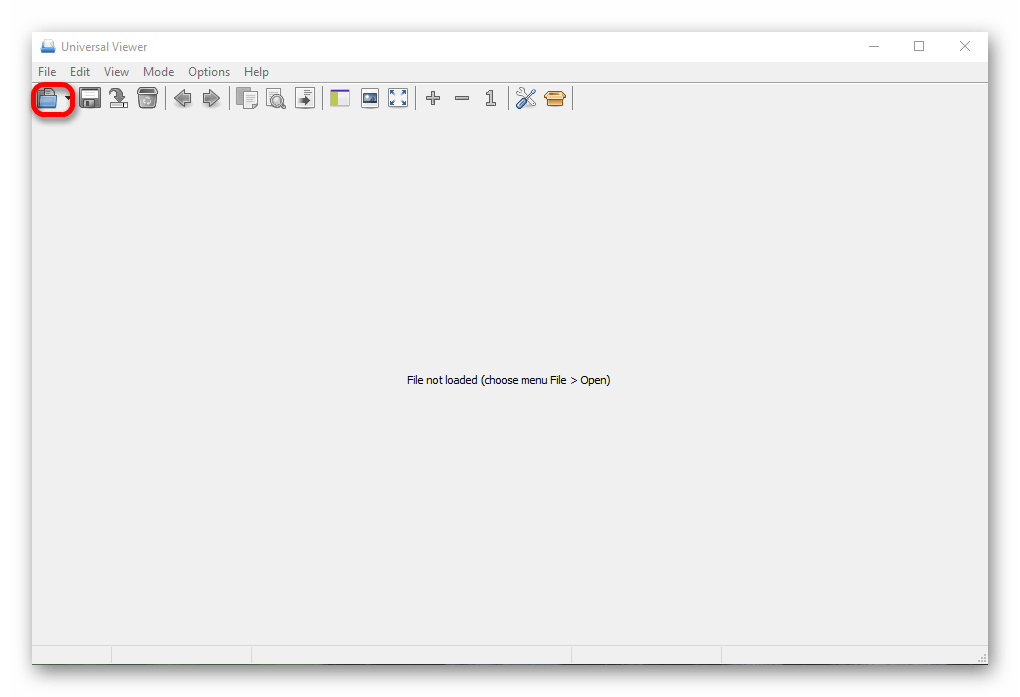Screen dimensions: 1020x697
Task: Open the File menu
Action: pos(47,72)
